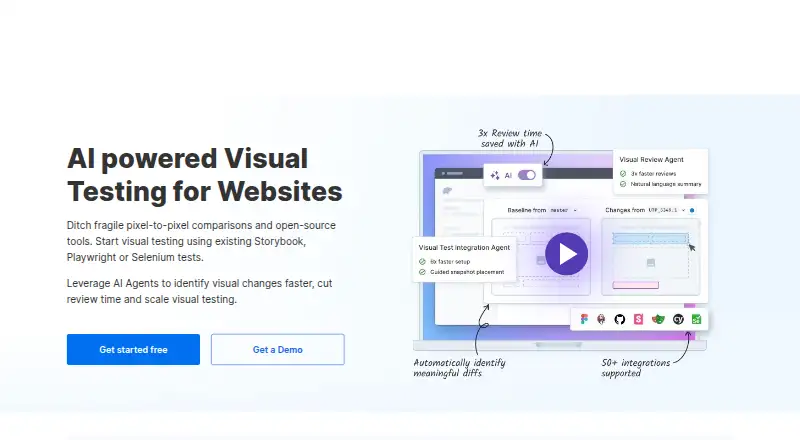Click the 'AI powered Visual Testing for Websites' heading
The image size is (800, 440).
[x=204, y=175]
